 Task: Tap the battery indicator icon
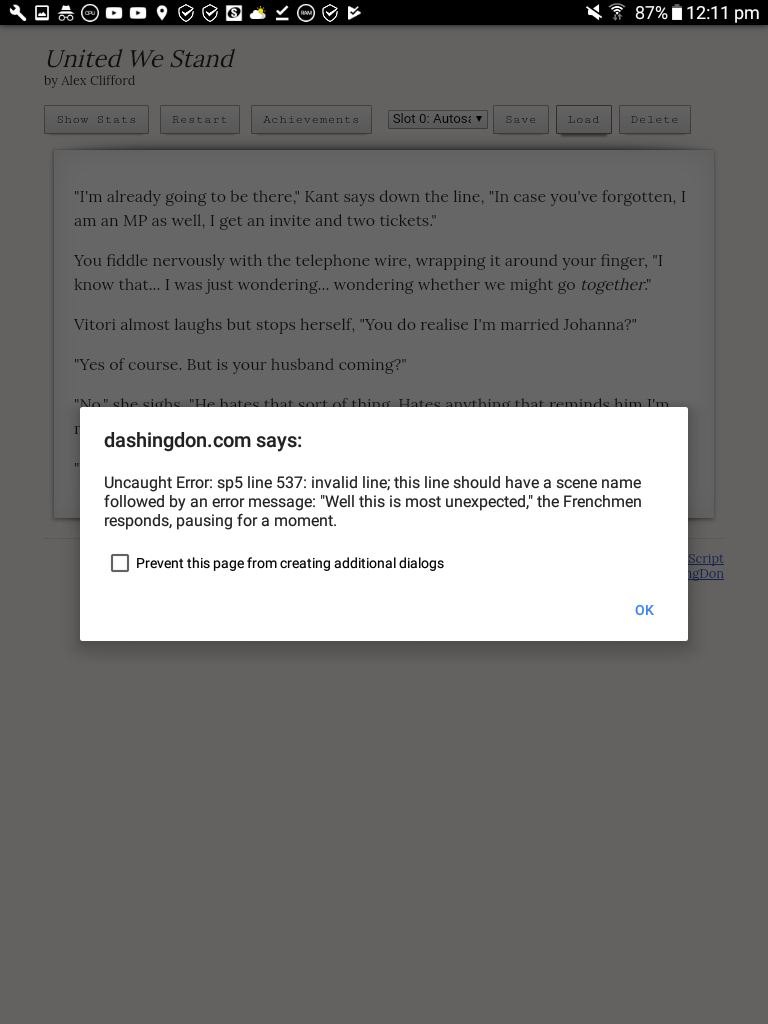[677, 12]
